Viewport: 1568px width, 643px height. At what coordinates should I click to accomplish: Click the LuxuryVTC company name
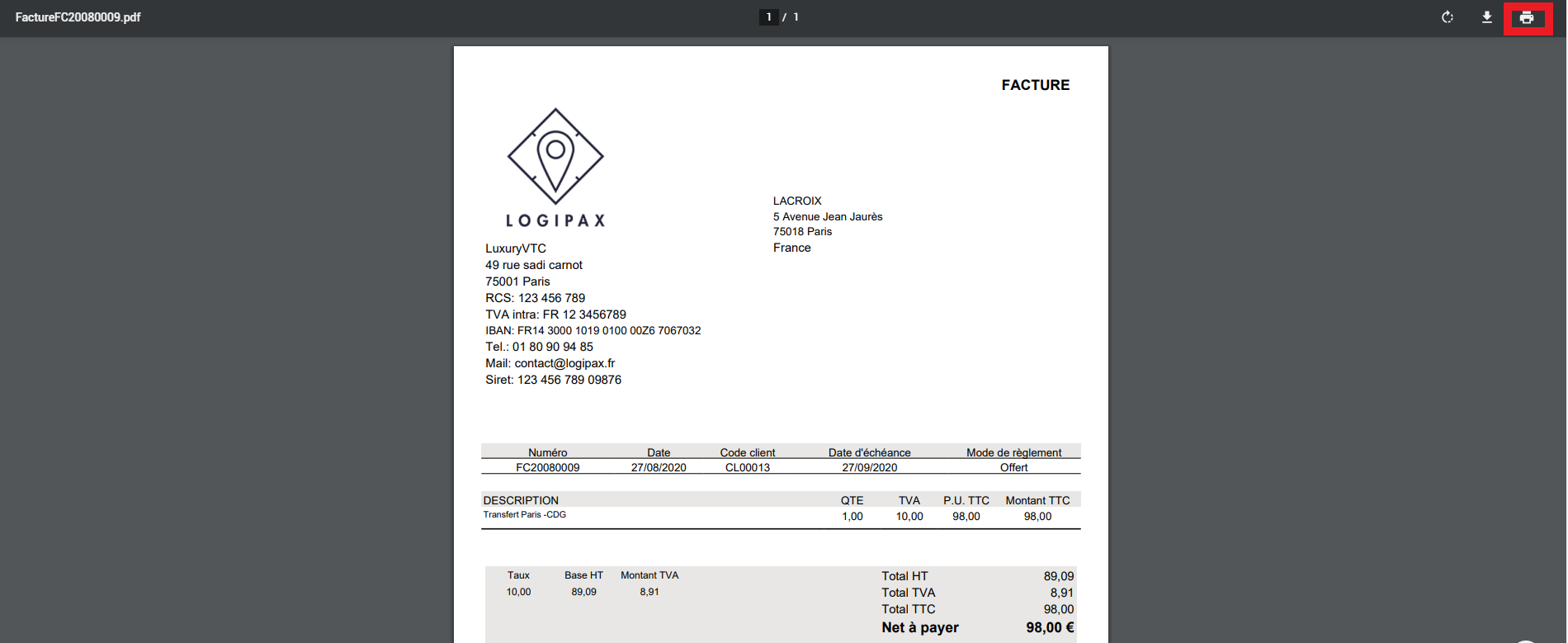click(x=516, y=248)
